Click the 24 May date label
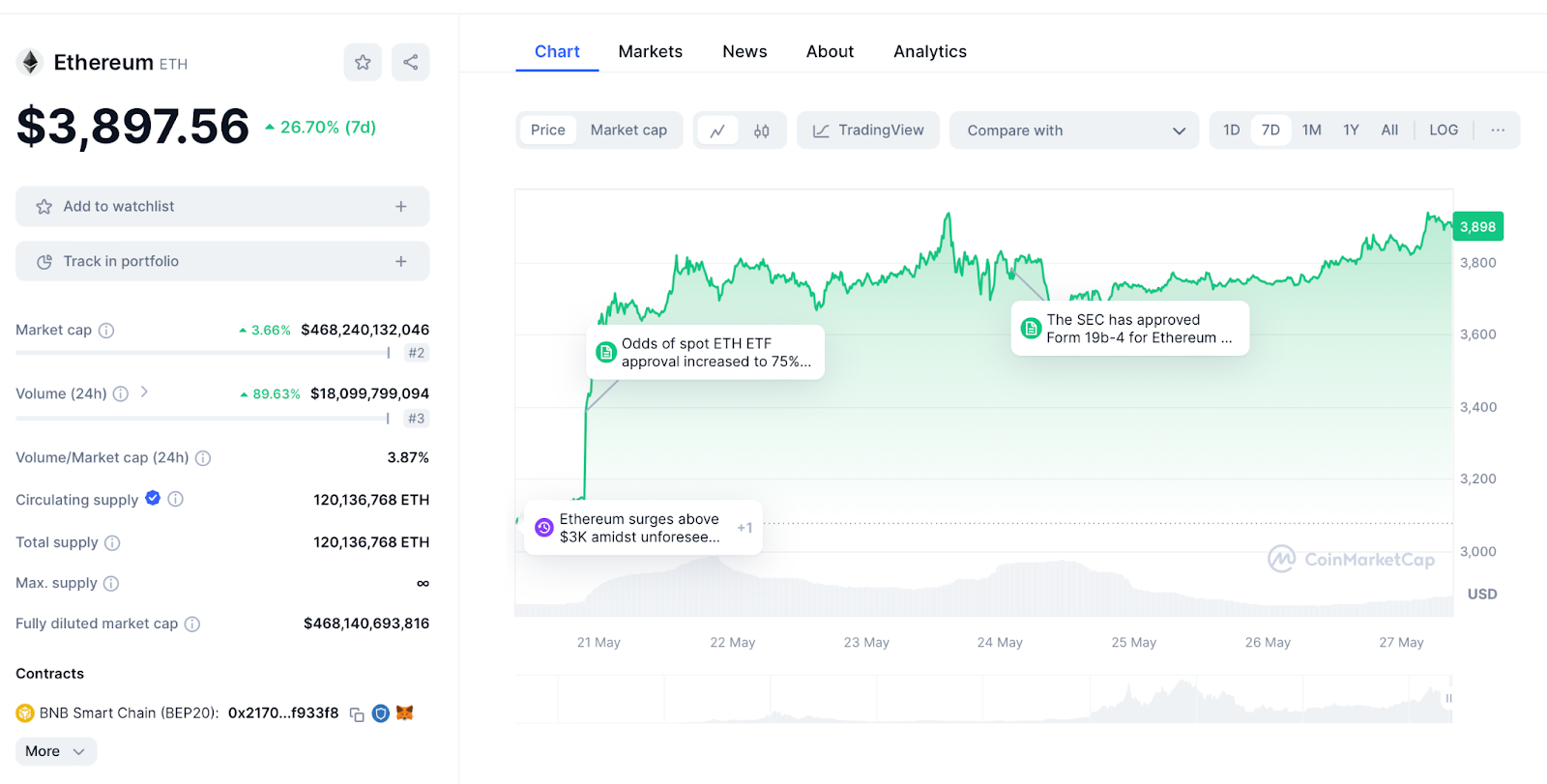 coord(1000,643)
